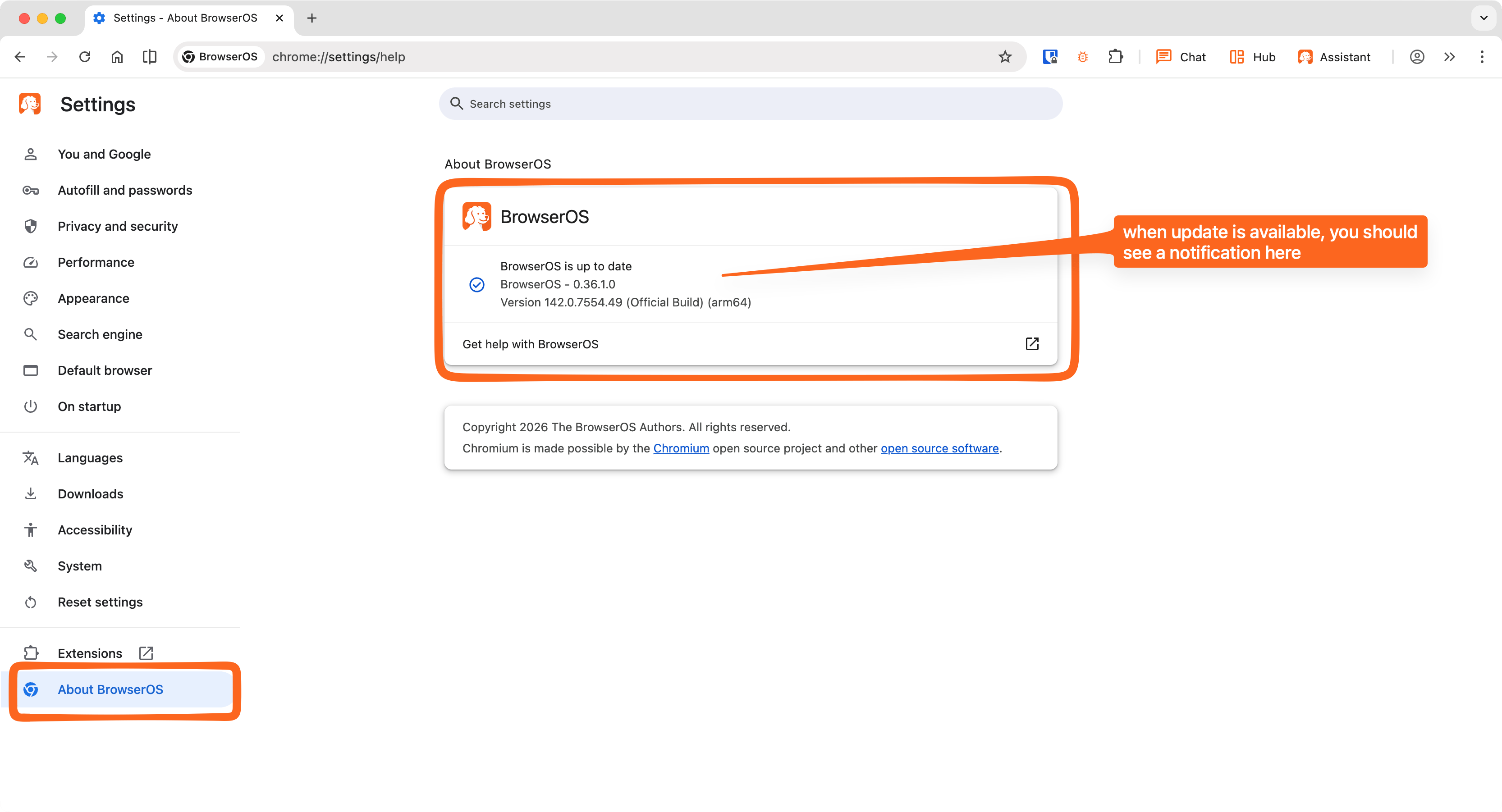Click the external link icon next to Extensions

[x=146, y=653]
